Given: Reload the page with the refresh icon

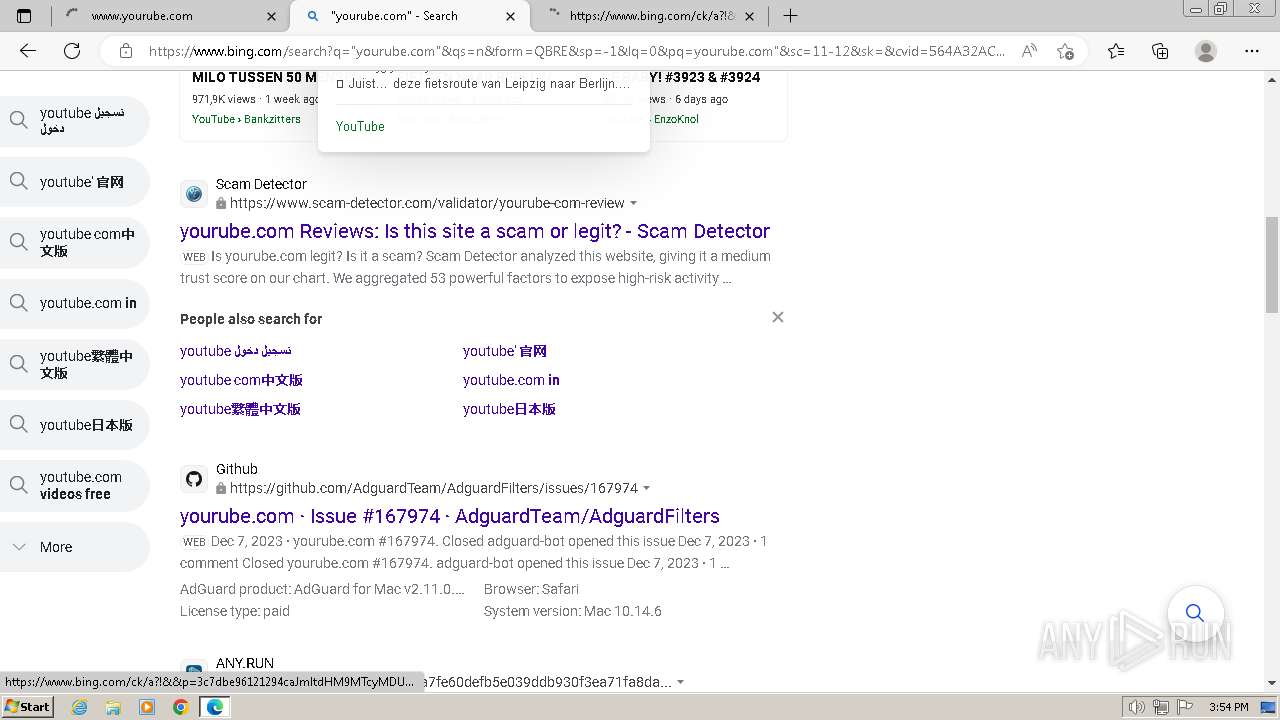Looking at the screenshot, I should tap(72, 51).
